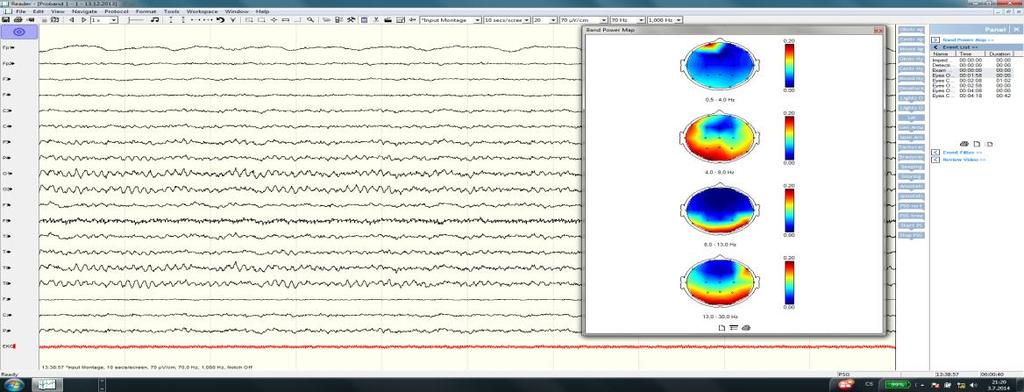Click the undo arrow toolbar icon
Screen dimensions: 1024x392
[221, 20]
